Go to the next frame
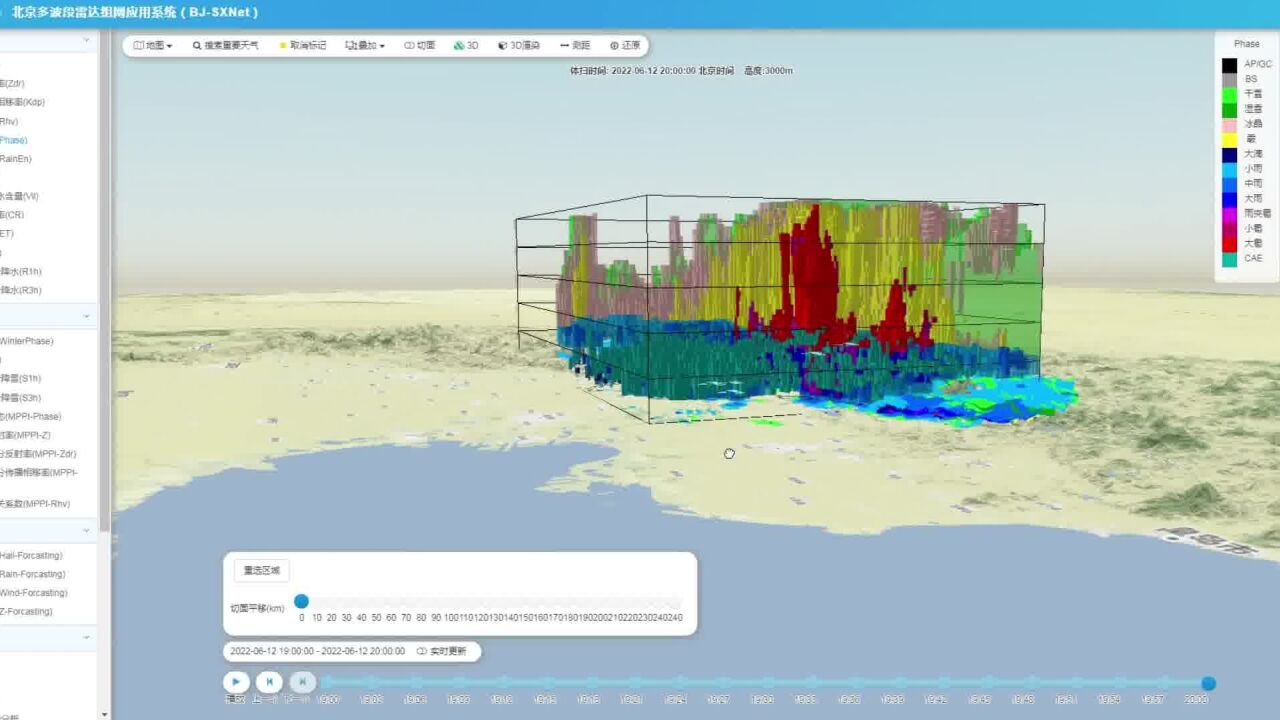 click(x=302, y=682)
